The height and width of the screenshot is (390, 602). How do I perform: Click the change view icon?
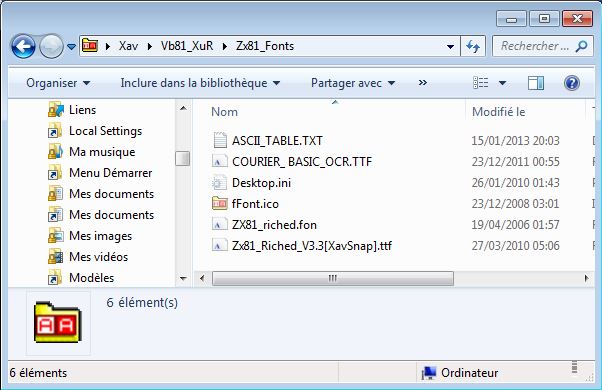(481, 83)
